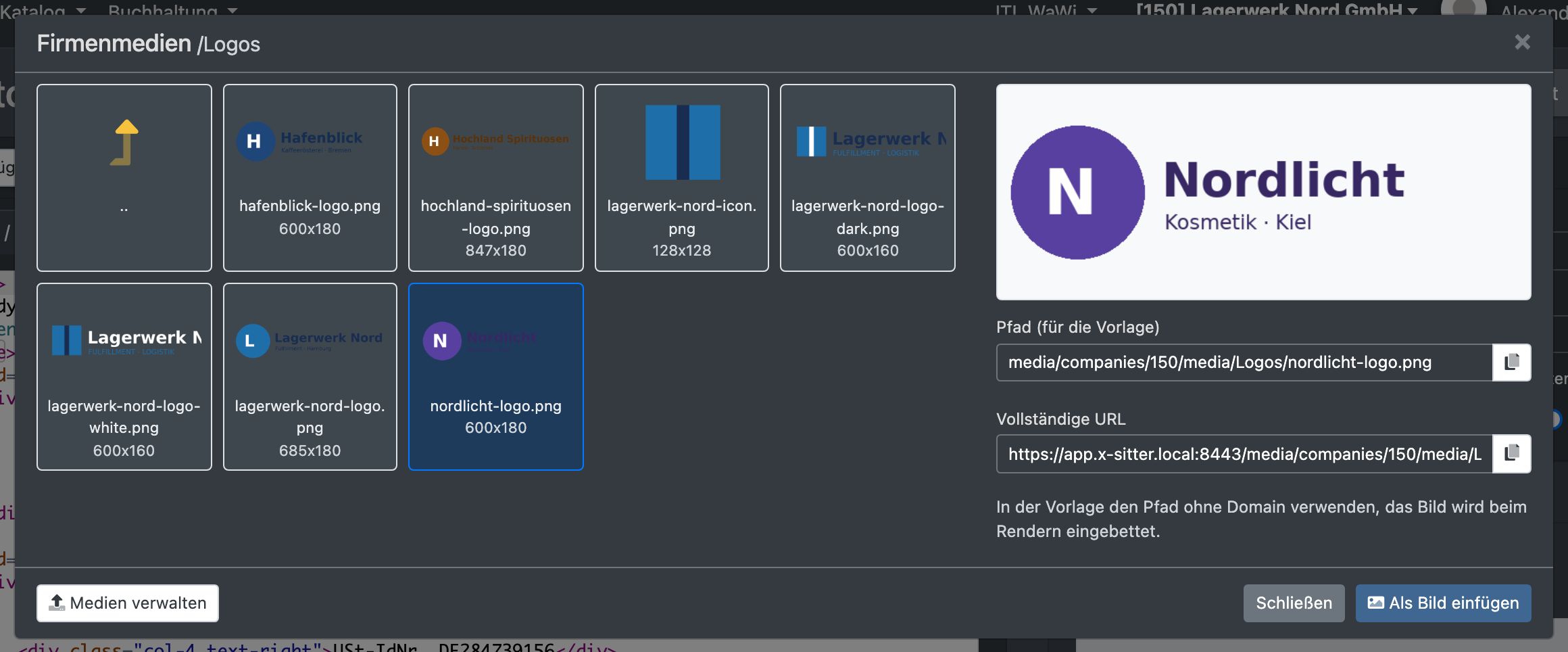Select nordlicht-logo.png thumbnail
The image size is (1568, 652).
[x=496, y=377]
